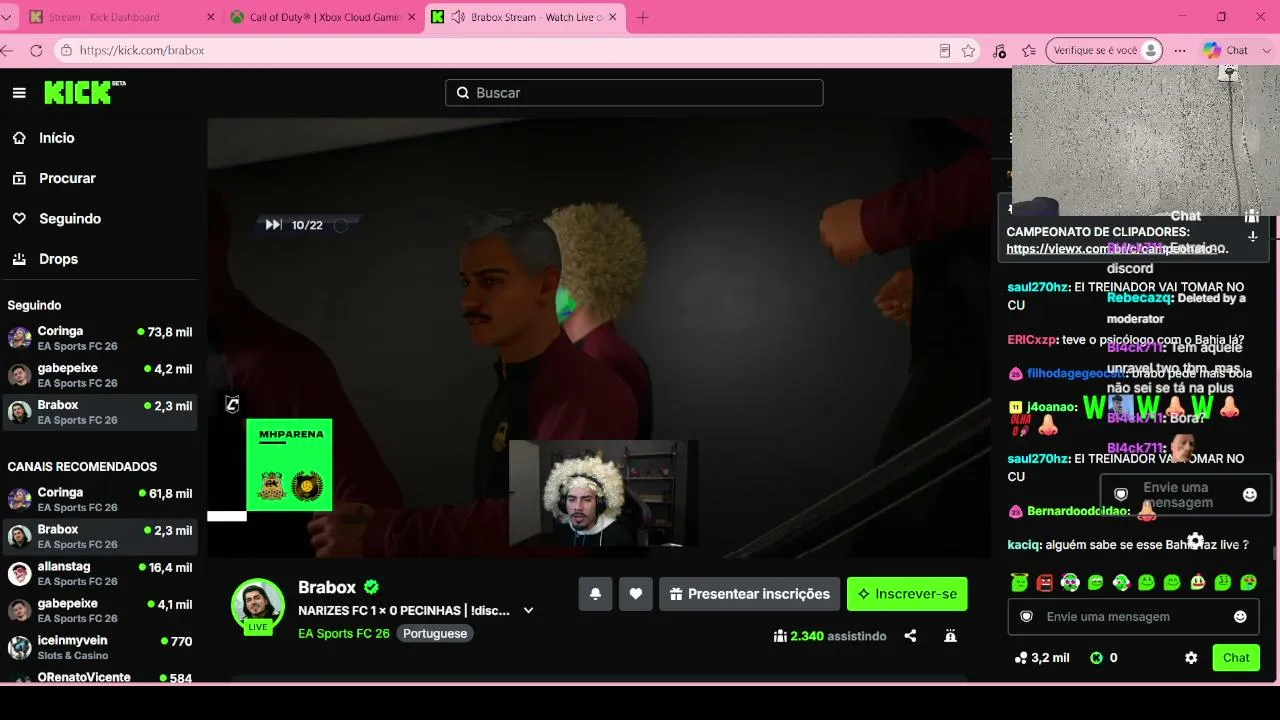
Task: Expand the stream title chevron
Action: pyautogui.click(x=528, y=611)
